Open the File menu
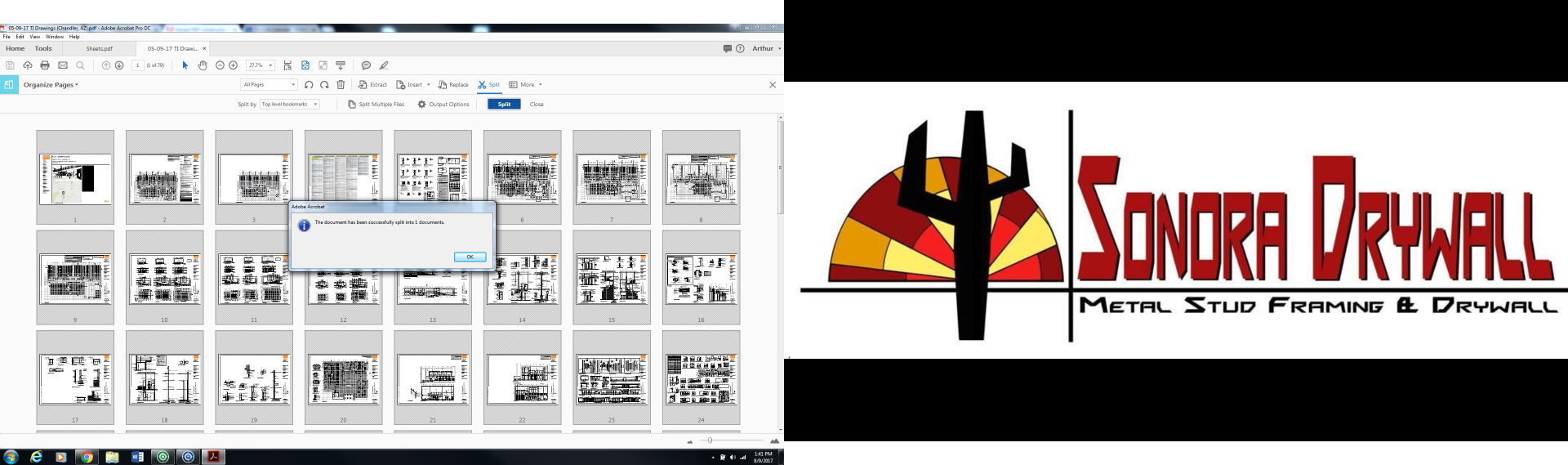This screenshot has height=465, width=1568. pyautogui.click(x=7, y=37)
